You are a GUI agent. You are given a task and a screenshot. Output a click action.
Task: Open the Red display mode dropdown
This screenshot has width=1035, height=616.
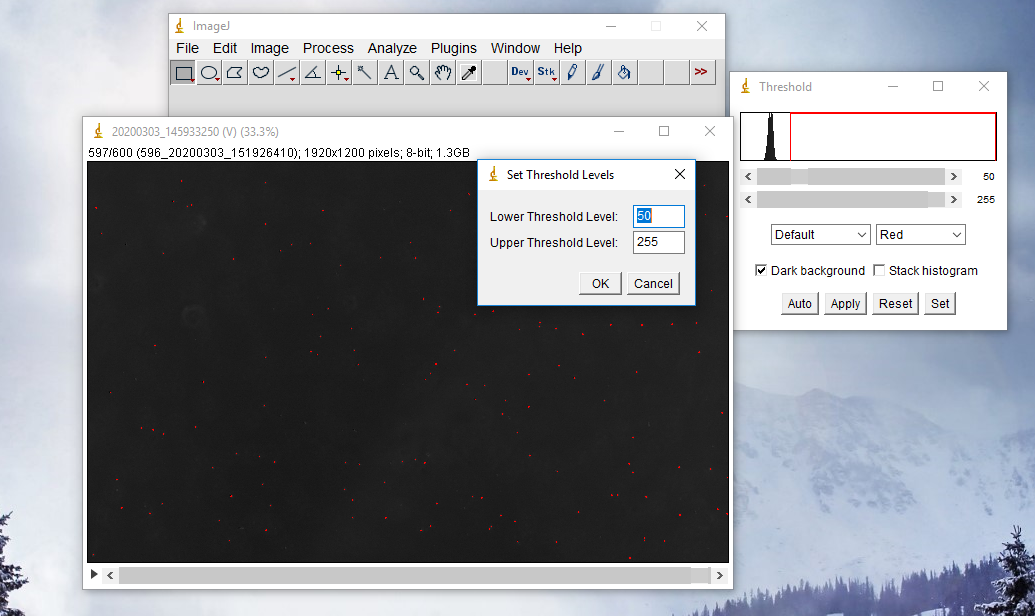(x=920, y=234)
